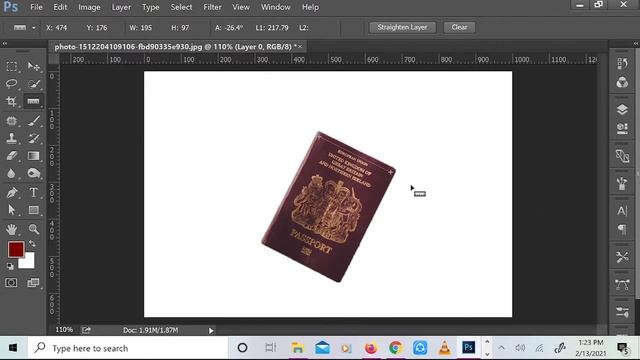This screenshot has height=360, width=640.
Task: Select the Hand tool
Action: click(x=11, y=229)
